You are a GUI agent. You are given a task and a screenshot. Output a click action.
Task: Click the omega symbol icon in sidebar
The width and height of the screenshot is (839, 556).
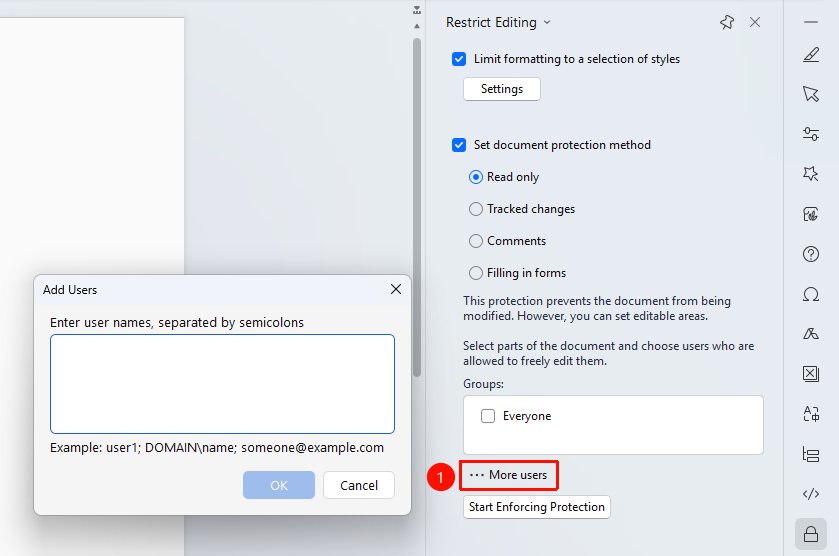[x=811, y=294]
